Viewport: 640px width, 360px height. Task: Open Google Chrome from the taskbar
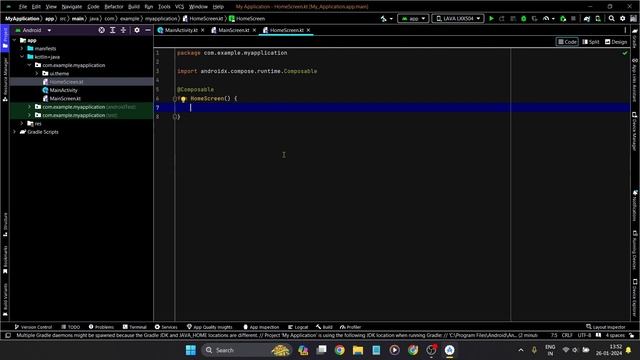(x=339, y=350)
